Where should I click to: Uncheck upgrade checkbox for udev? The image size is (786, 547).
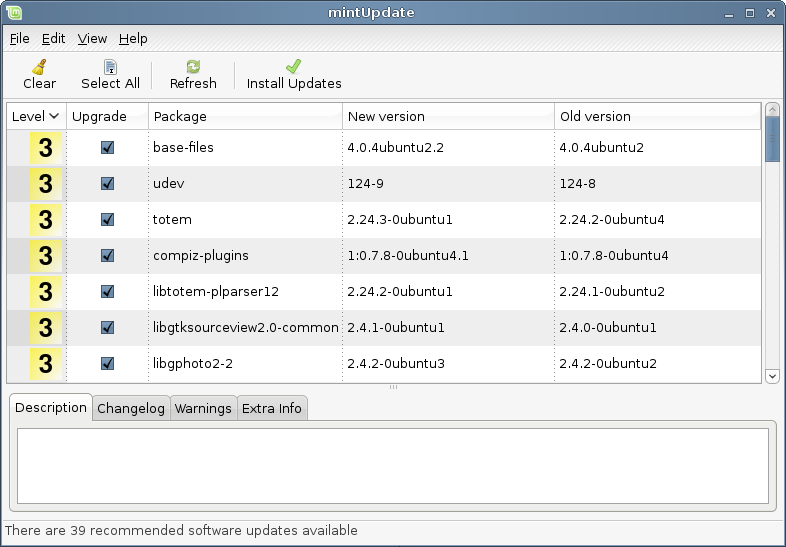(x=107, y=184)
